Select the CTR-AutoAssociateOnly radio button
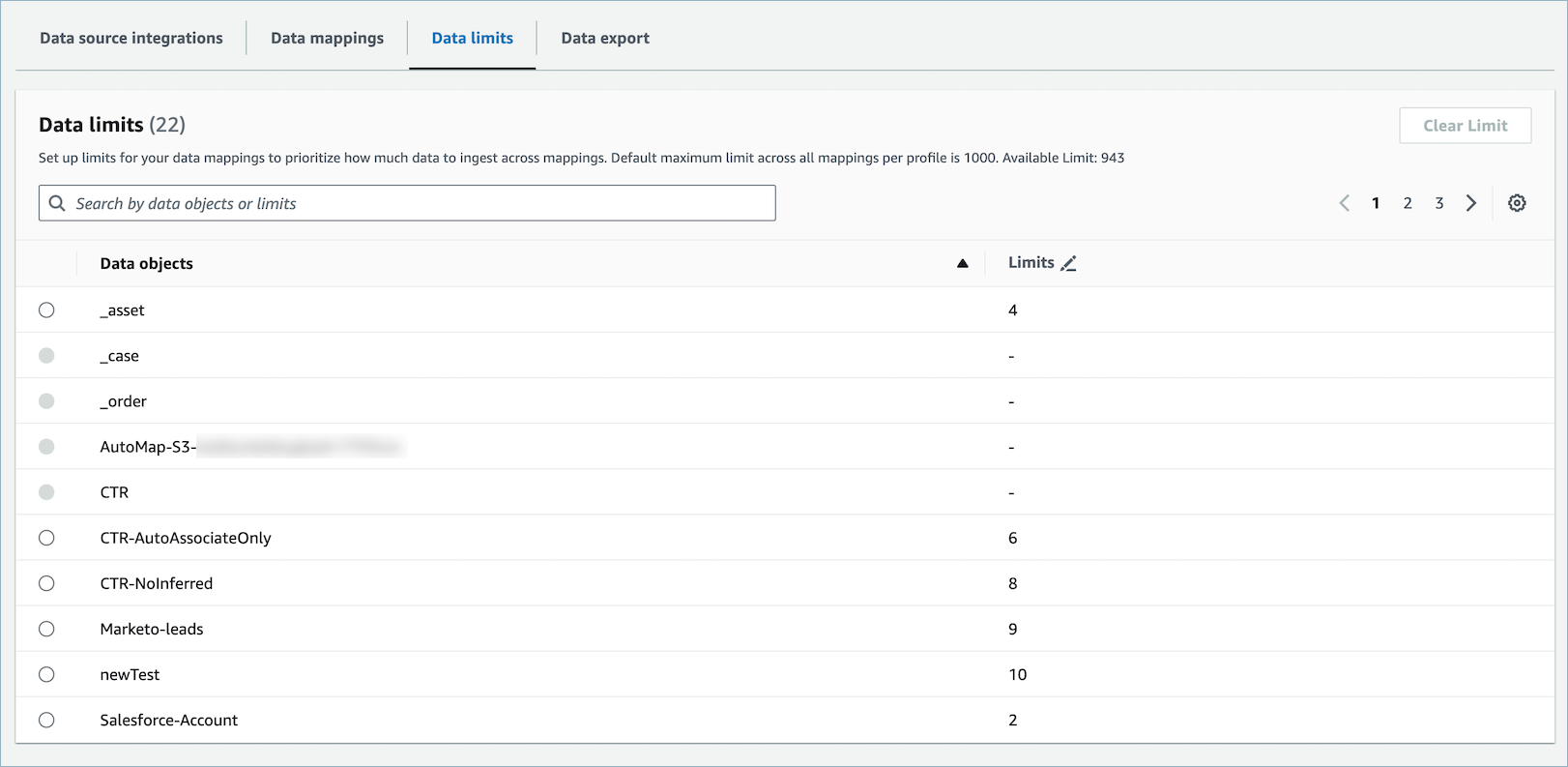 (46, 538)
